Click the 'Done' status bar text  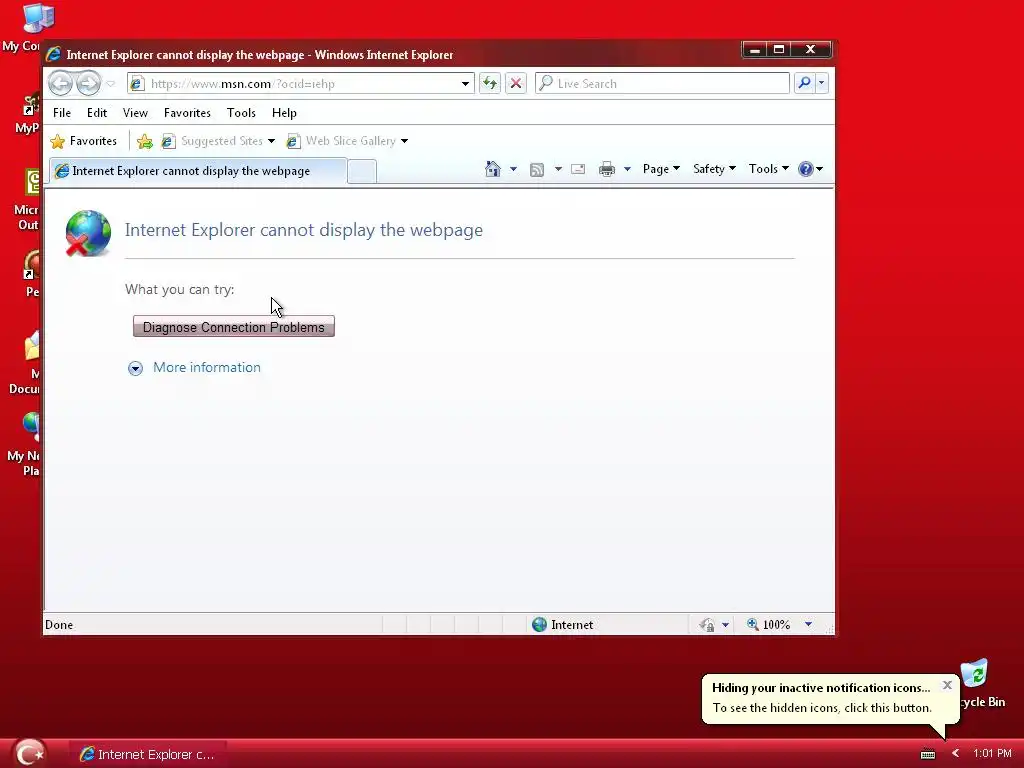tap(59, 625)
